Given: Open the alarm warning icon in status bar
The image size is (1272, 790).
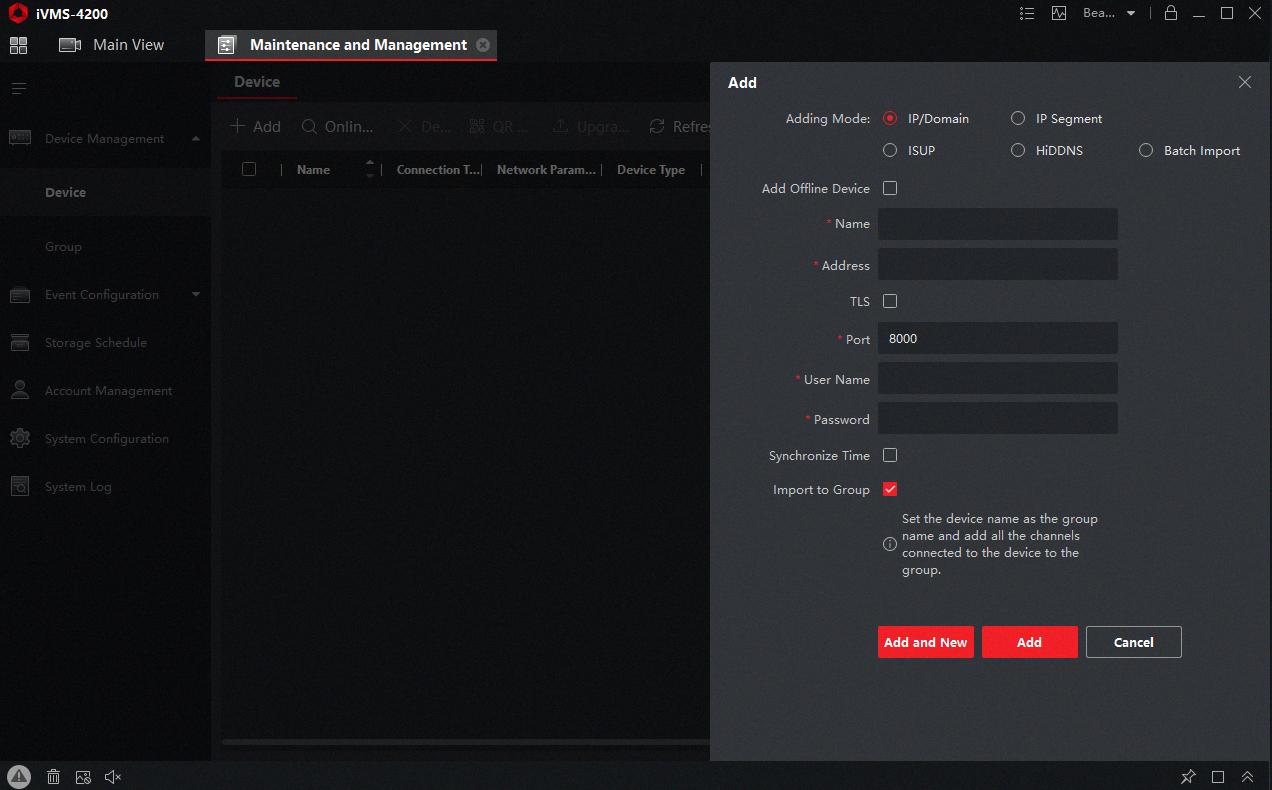Looking at the screenshot, I should 20,776.
